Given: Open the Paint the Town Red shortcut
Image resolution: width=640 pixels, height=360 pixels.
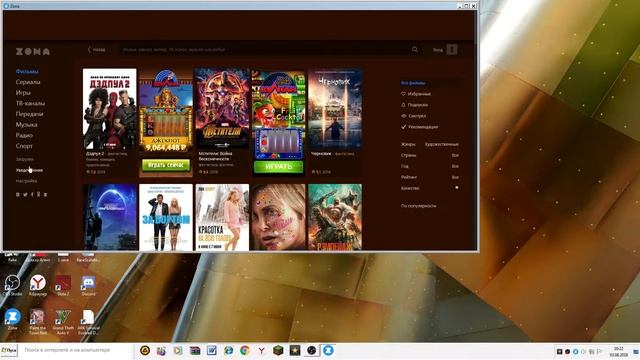Looking at the screenshot, I should (38, 322).
